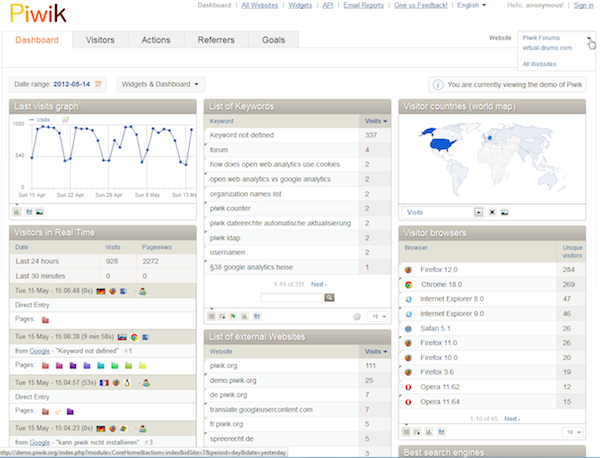The height and width of the screenshot is (458, 600).
Task: Switch Visitor browsers to simple table view
Action: [406, 432]
